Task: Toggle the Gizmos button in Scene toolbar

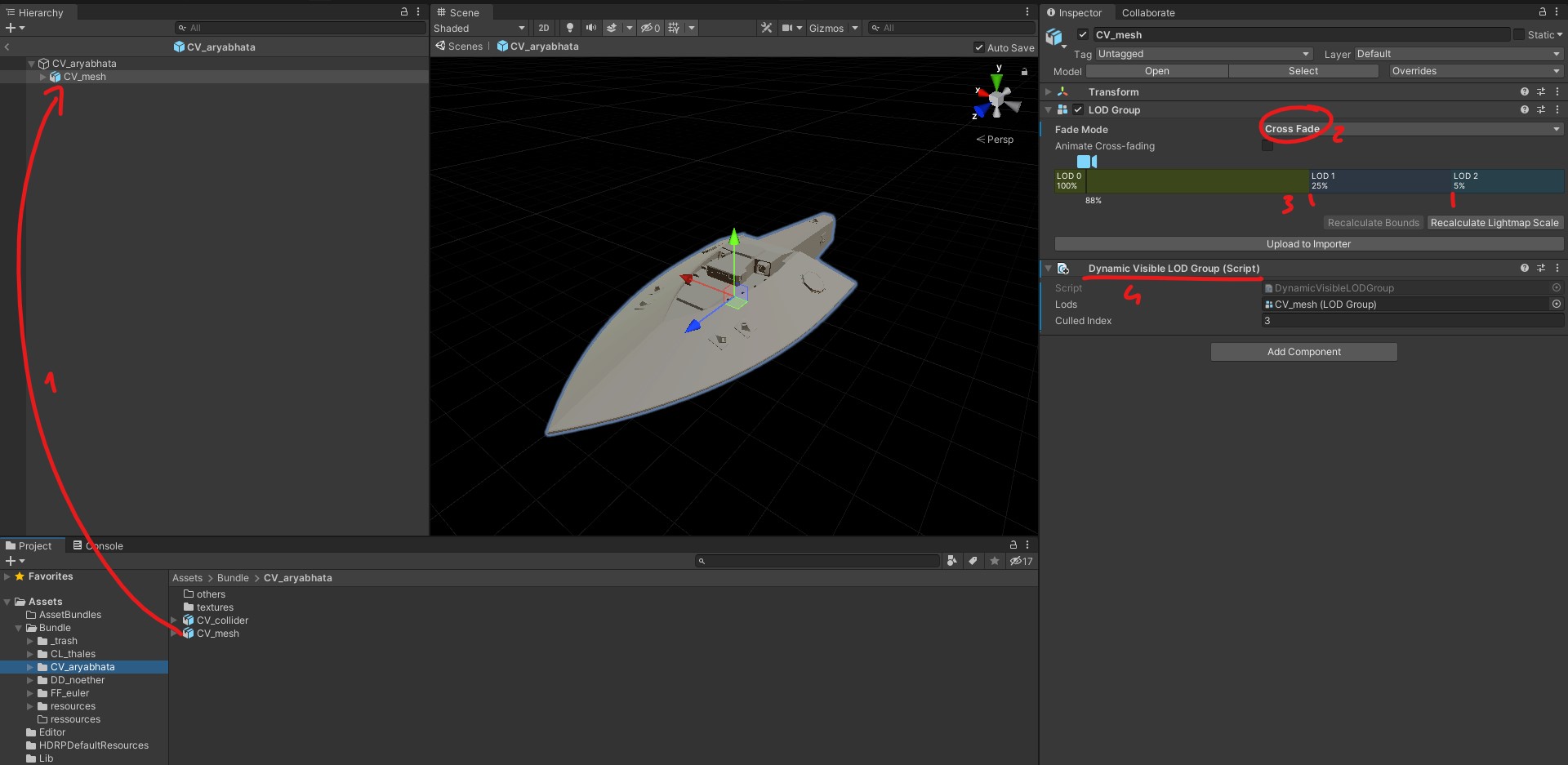Action: (x=826, y=28)
